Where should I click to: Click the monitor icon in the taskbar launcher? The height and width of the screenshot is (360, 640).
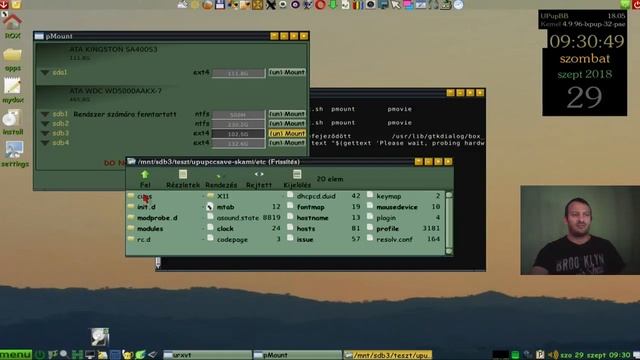[x=90, y=355]
